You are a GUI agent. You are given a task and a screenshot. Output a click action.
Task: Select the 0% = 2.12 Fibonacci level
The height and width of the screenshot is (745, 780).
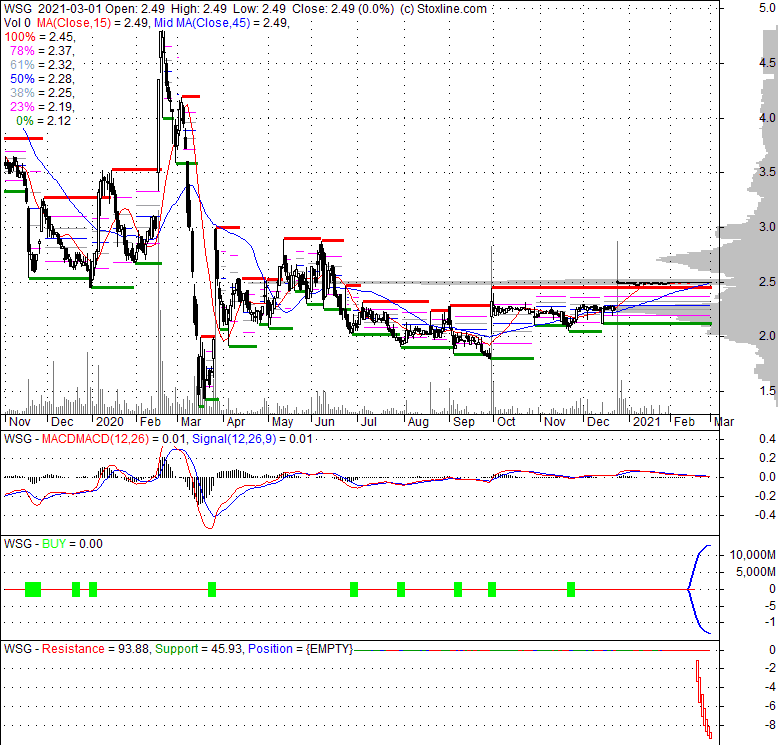(x=44, y=120)
